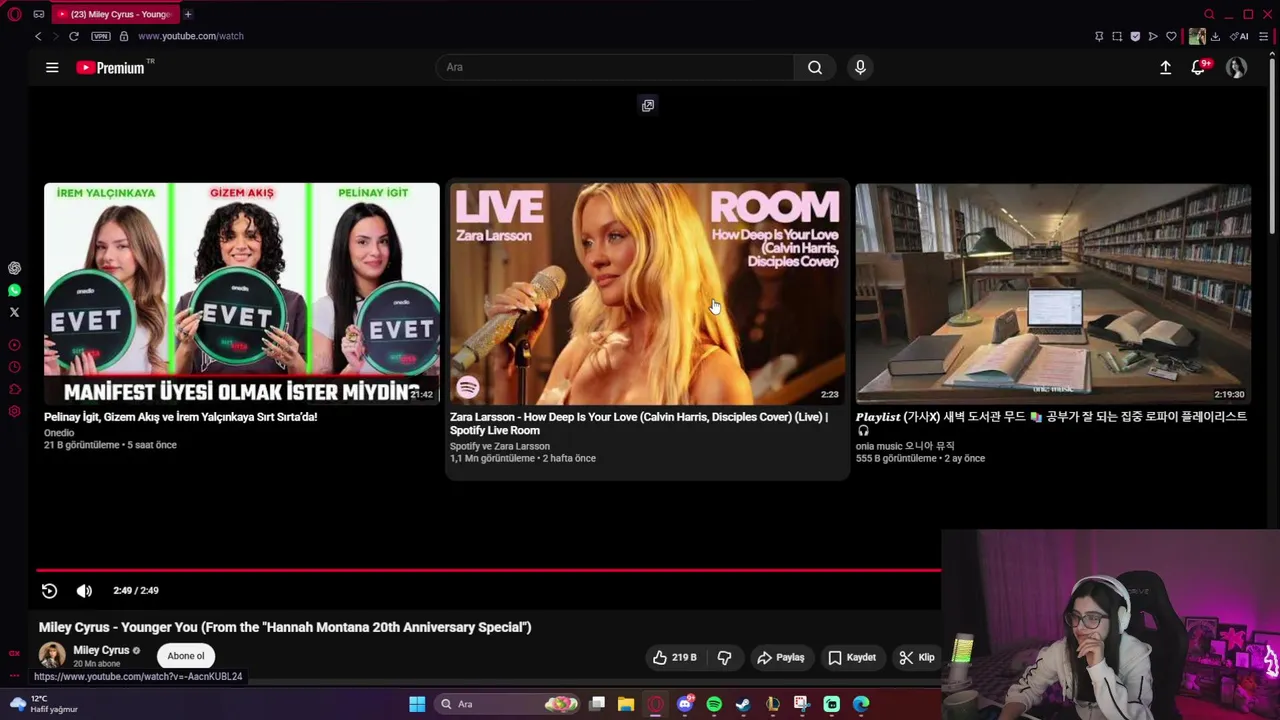1280x720 pixels.
Task: Open the Easy Setup sliders icon
Action: [1263, 36]
